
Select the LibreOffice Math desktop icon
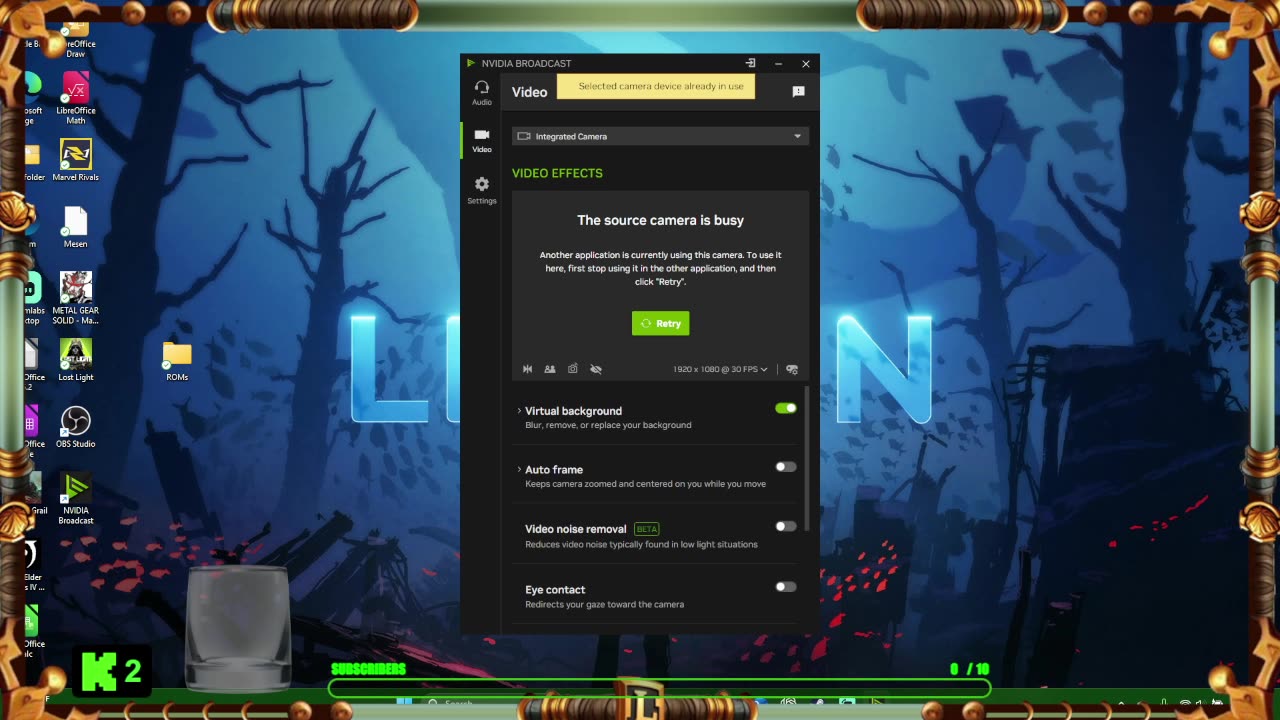[76, 99]
